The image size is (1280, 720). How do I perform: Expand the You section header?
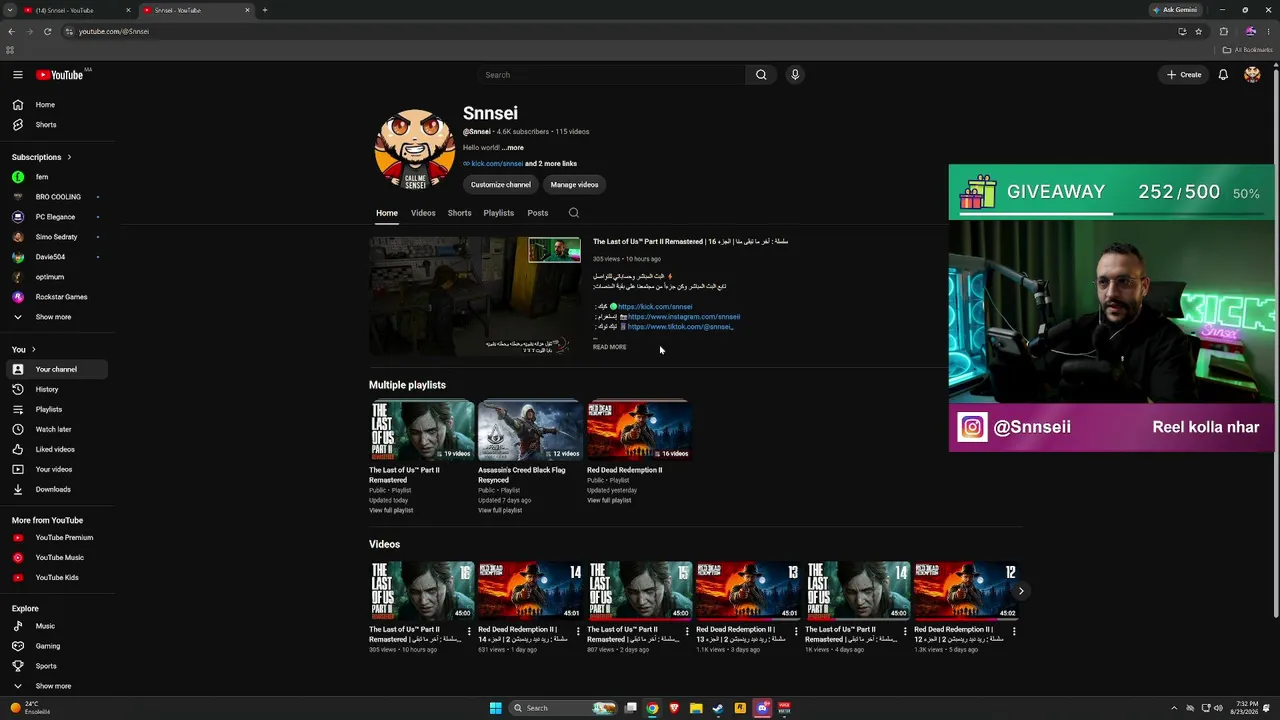(x=24, y=349)
